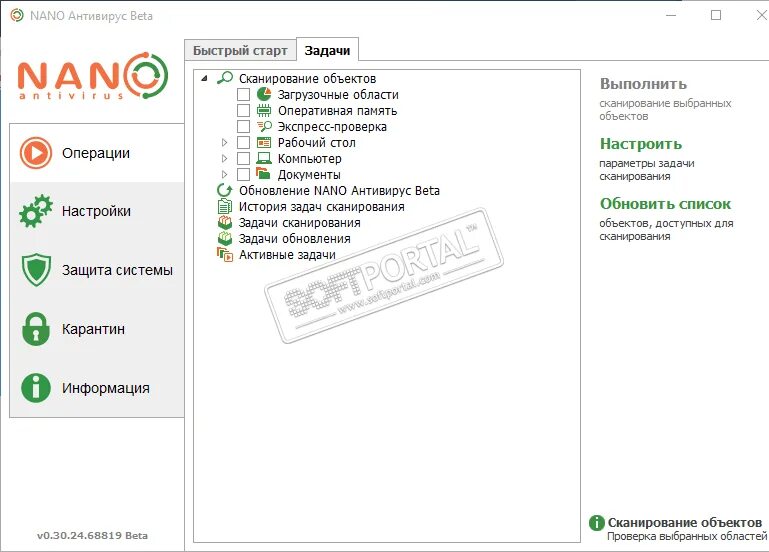Click the Экспресс-проверка search icon
This screenshot has width=769, height=552.
click(x=264, y=126)
